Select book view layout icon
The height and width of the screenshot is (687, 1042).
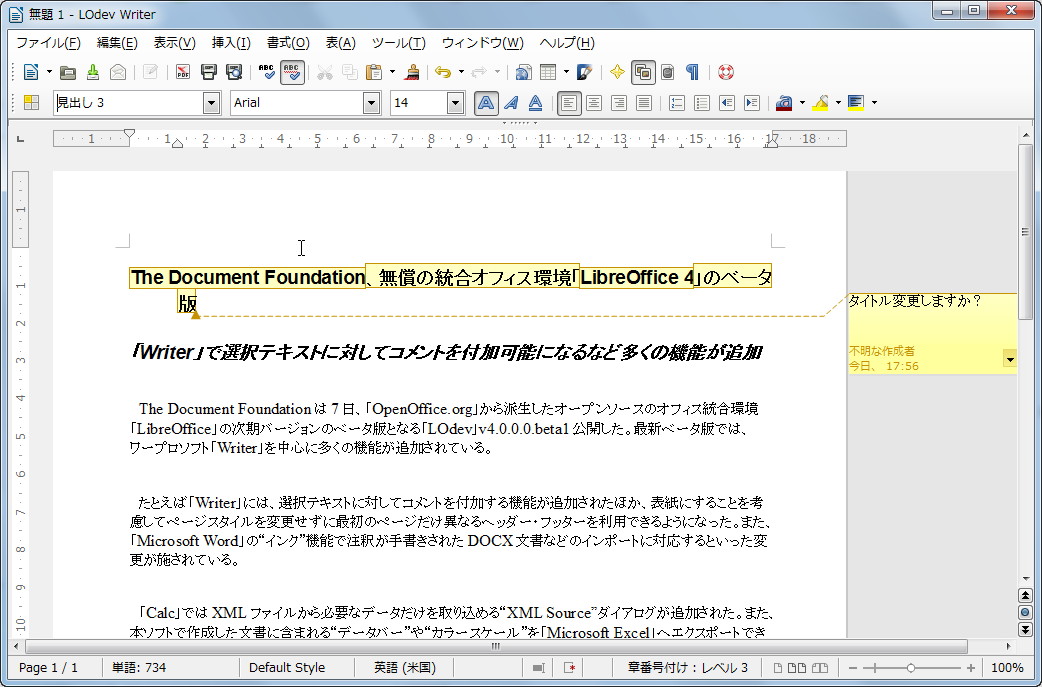click(x=820, y=668)
